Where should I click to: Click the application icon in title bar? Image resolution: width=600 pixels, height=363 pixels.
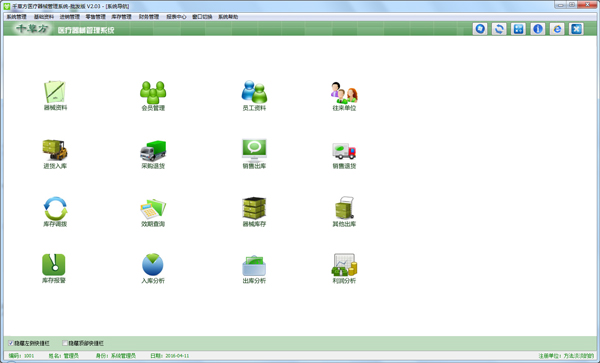tap(7, 6)
